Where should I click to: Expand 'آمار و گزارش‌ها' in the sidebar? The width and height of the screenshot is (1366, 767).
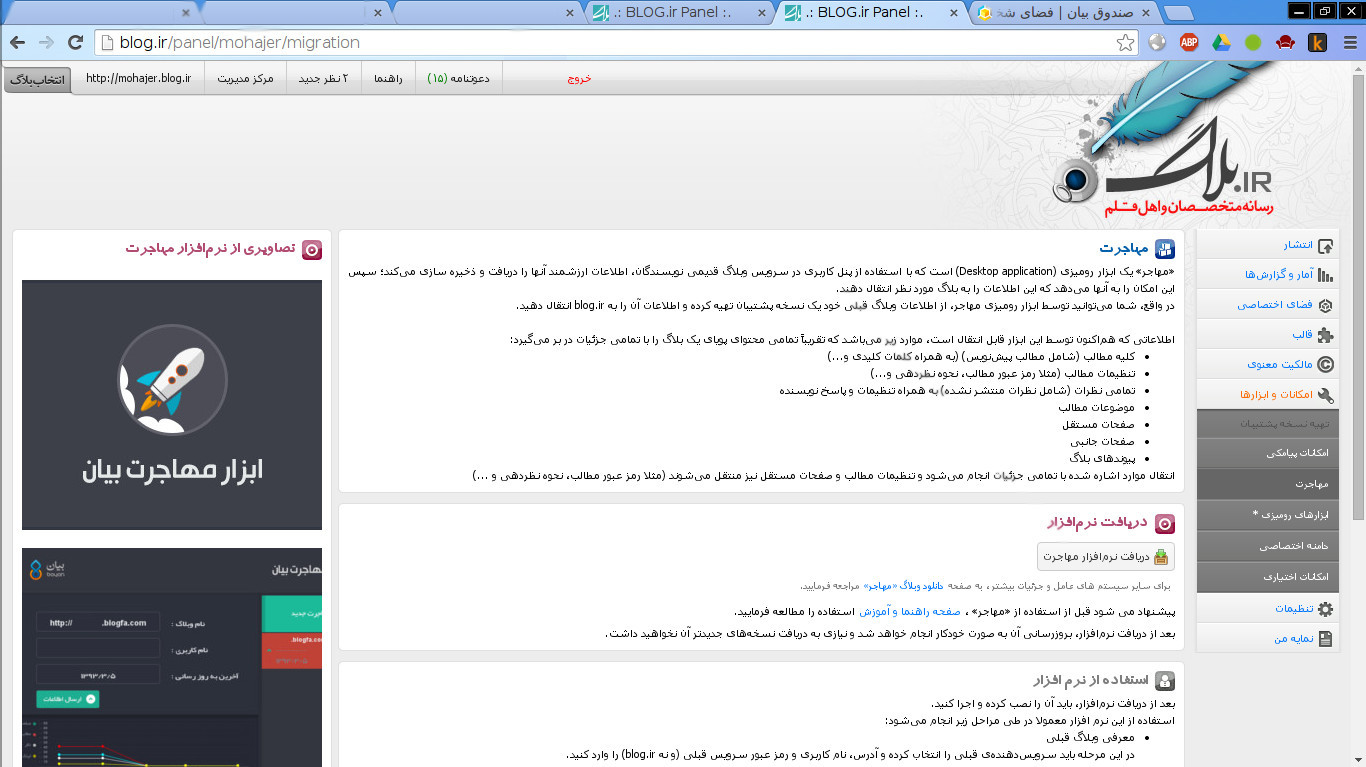coord(1268,275)
